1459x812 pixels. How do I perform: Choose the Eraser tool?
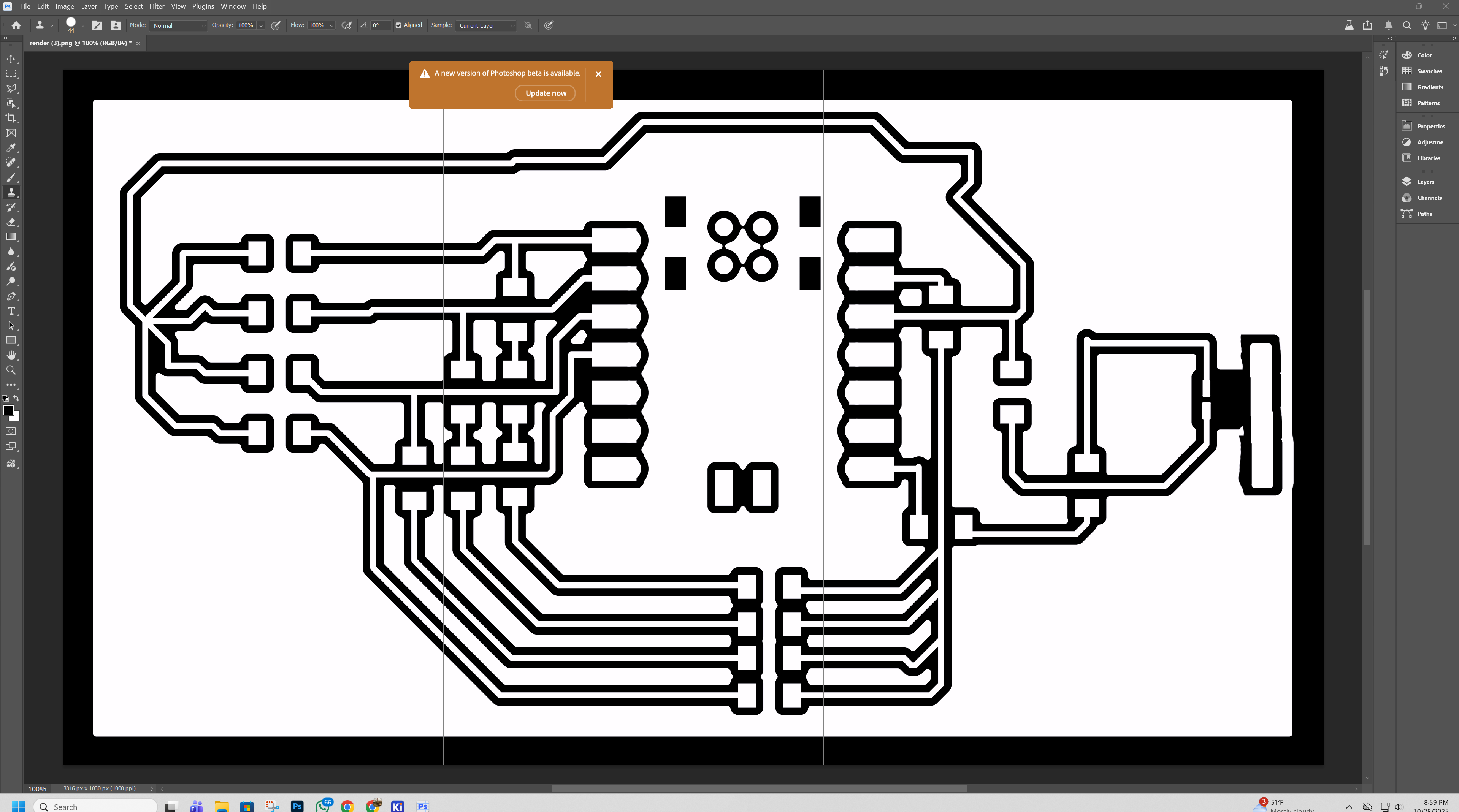coord(11,222)
